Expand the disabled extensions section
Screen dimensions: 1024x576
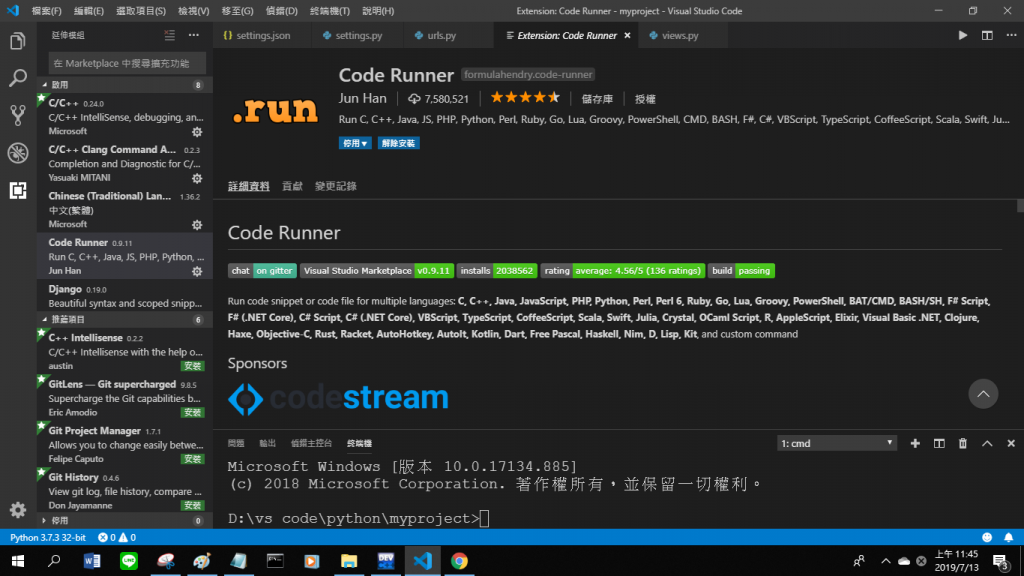[124, 520]
